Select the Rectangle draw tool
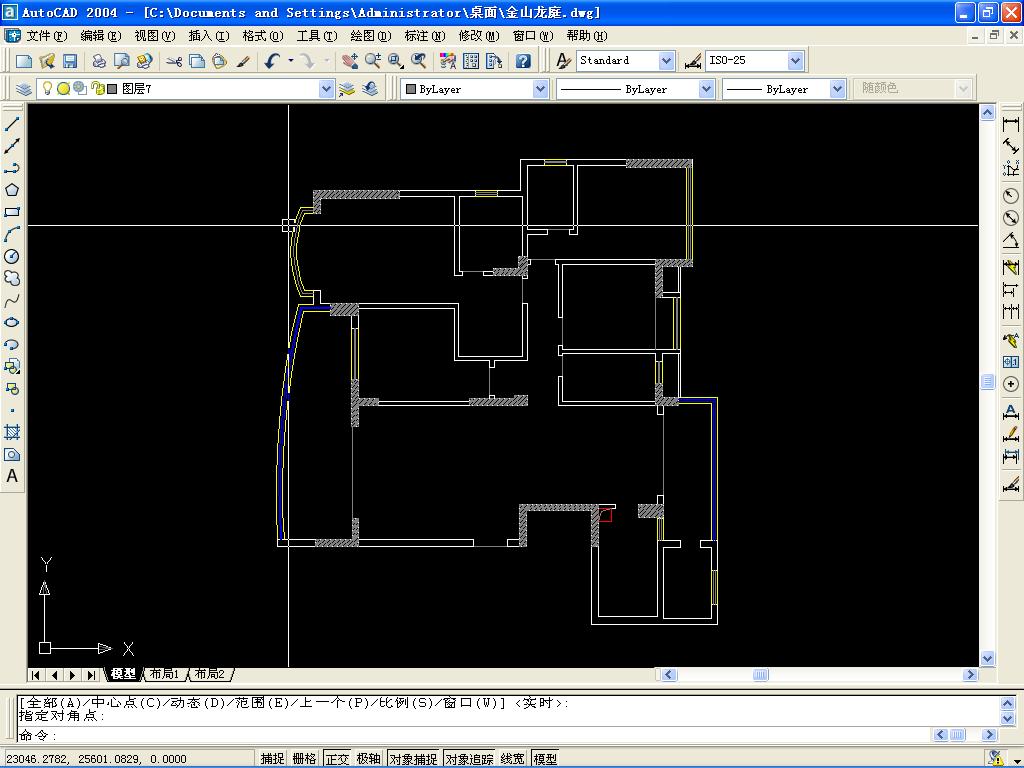This screenshot has height=768, width=1024. point(12,212)
